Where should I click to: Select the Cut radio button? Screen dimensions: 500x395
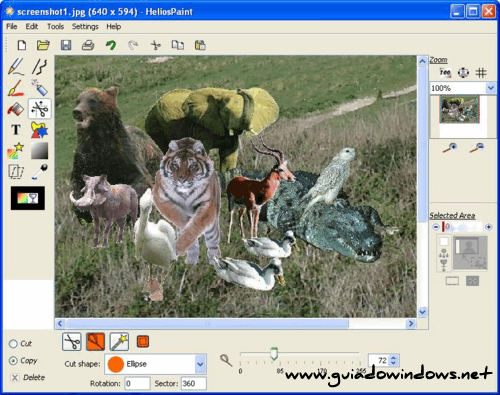tap(13, 344)
